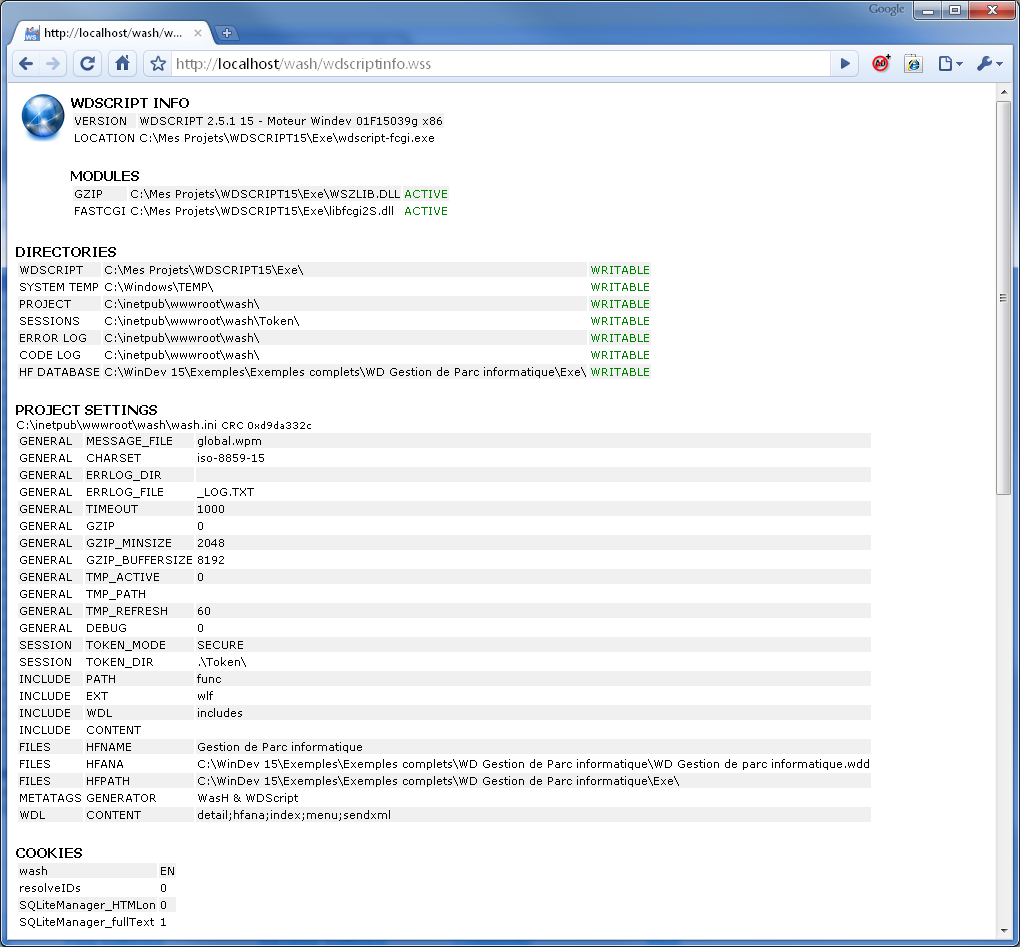Select the http://localhost/wash tab
1020x947 pixels.
(112, 33)
